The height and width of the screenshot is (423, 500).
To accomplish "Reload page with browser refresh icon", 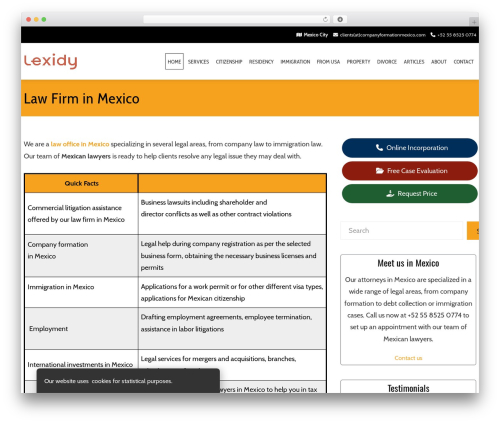I will pos(325,19).
